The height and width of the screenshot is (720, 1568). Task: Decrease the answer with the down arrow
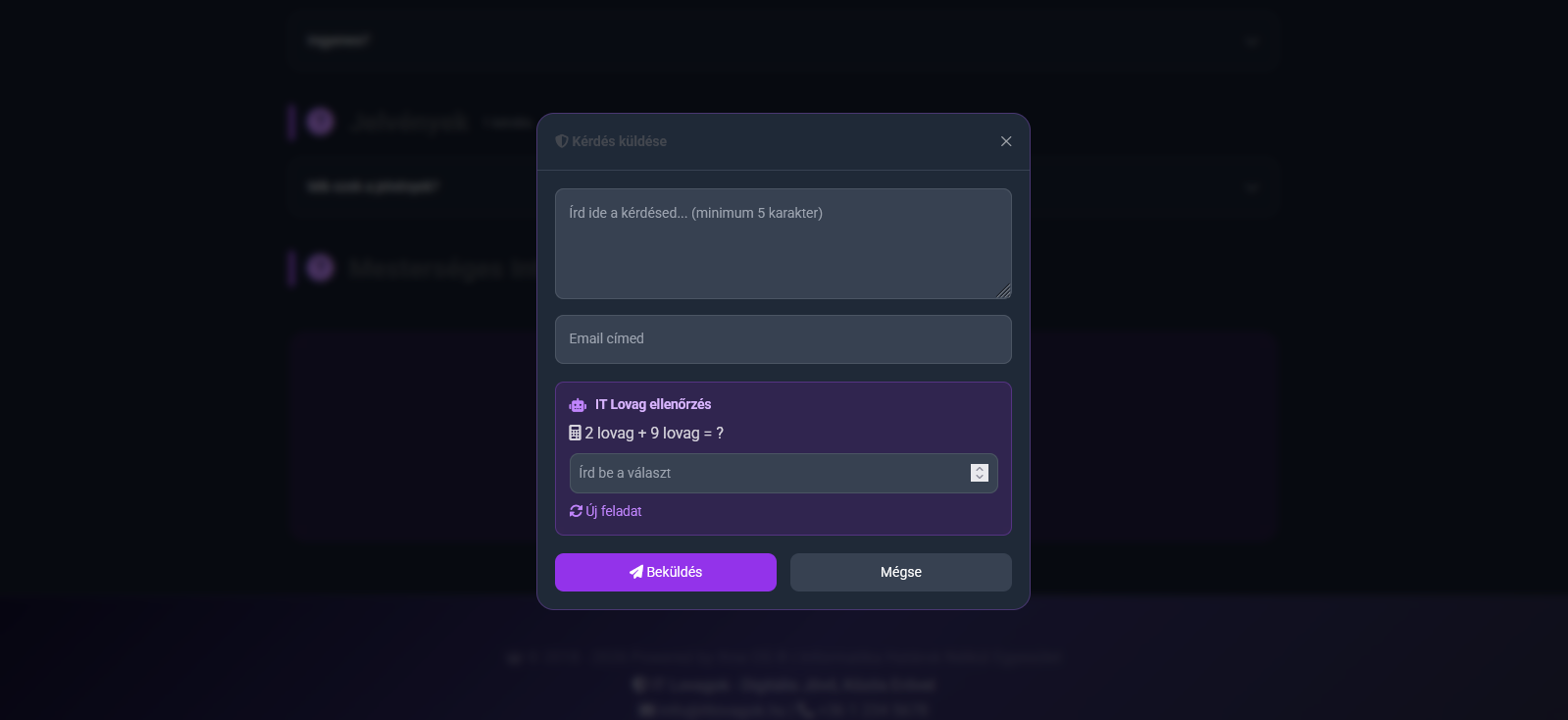(x=980, y=478)
